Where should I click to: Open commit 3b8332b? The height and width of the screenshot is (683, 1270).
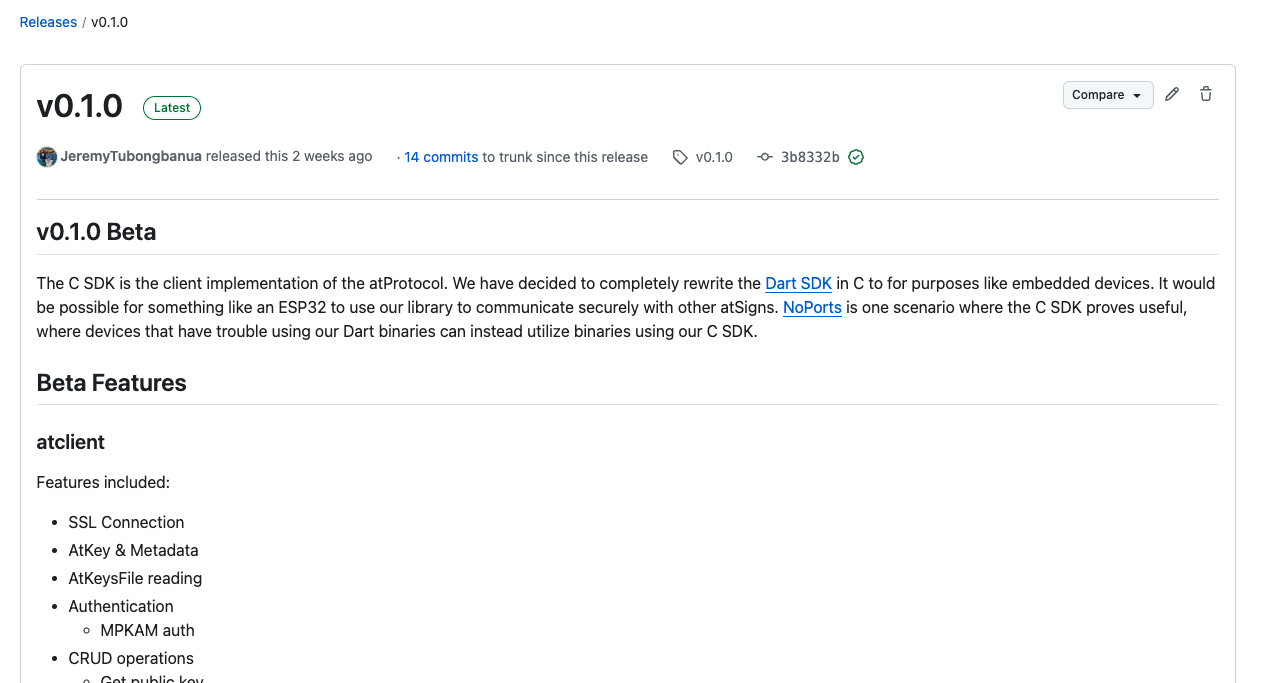[x=810, y=157]
